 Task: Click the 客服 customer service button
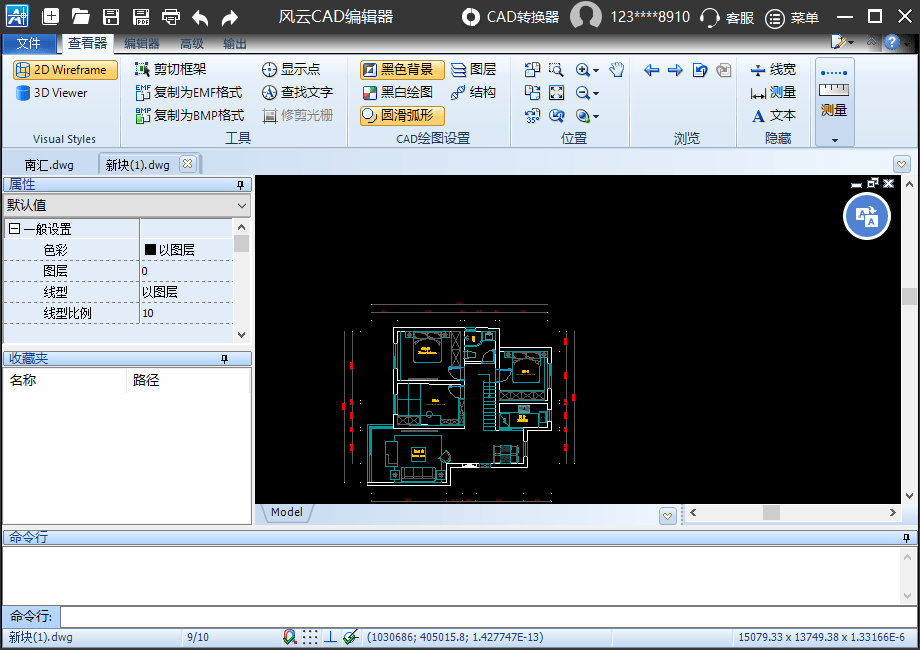coord(727,17)
